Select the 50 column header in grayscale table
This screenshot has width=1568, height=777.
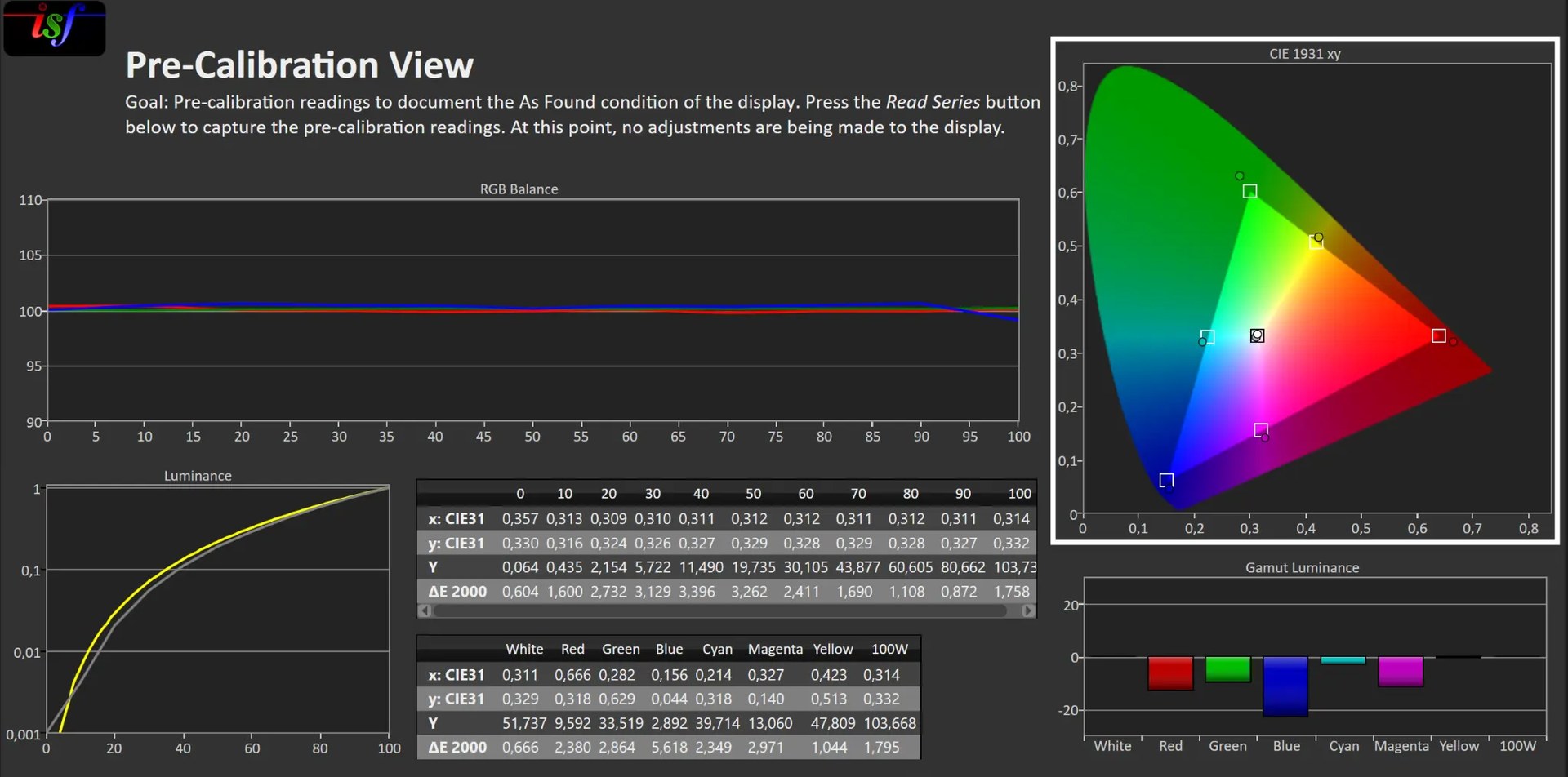click(x=753, y=494)
